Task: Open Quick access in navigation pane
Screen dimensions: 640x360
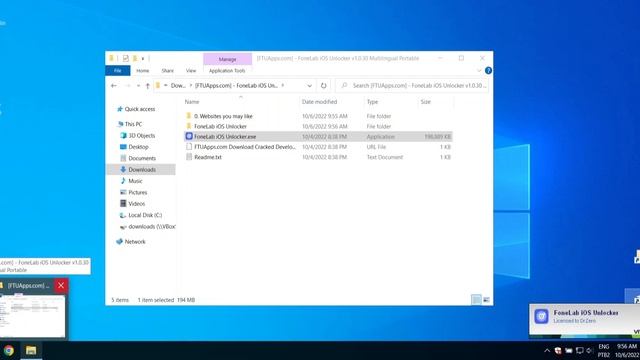Action: (x=140, y=109)
